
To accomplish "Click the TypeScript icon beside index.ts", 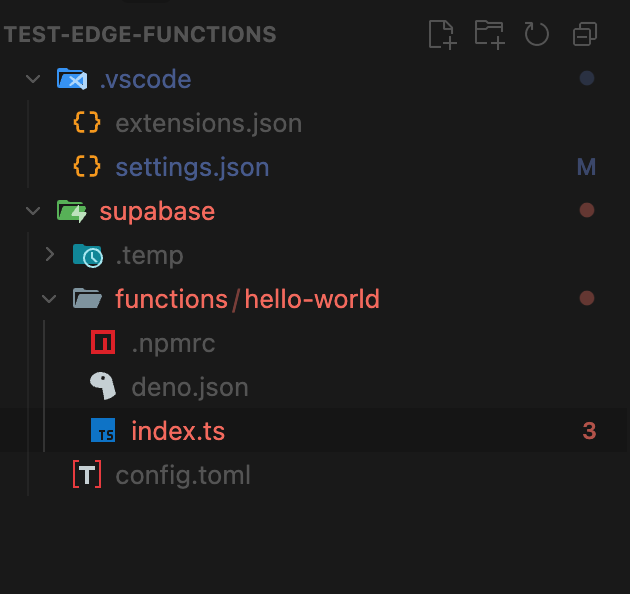I will (x=103, y=431).
